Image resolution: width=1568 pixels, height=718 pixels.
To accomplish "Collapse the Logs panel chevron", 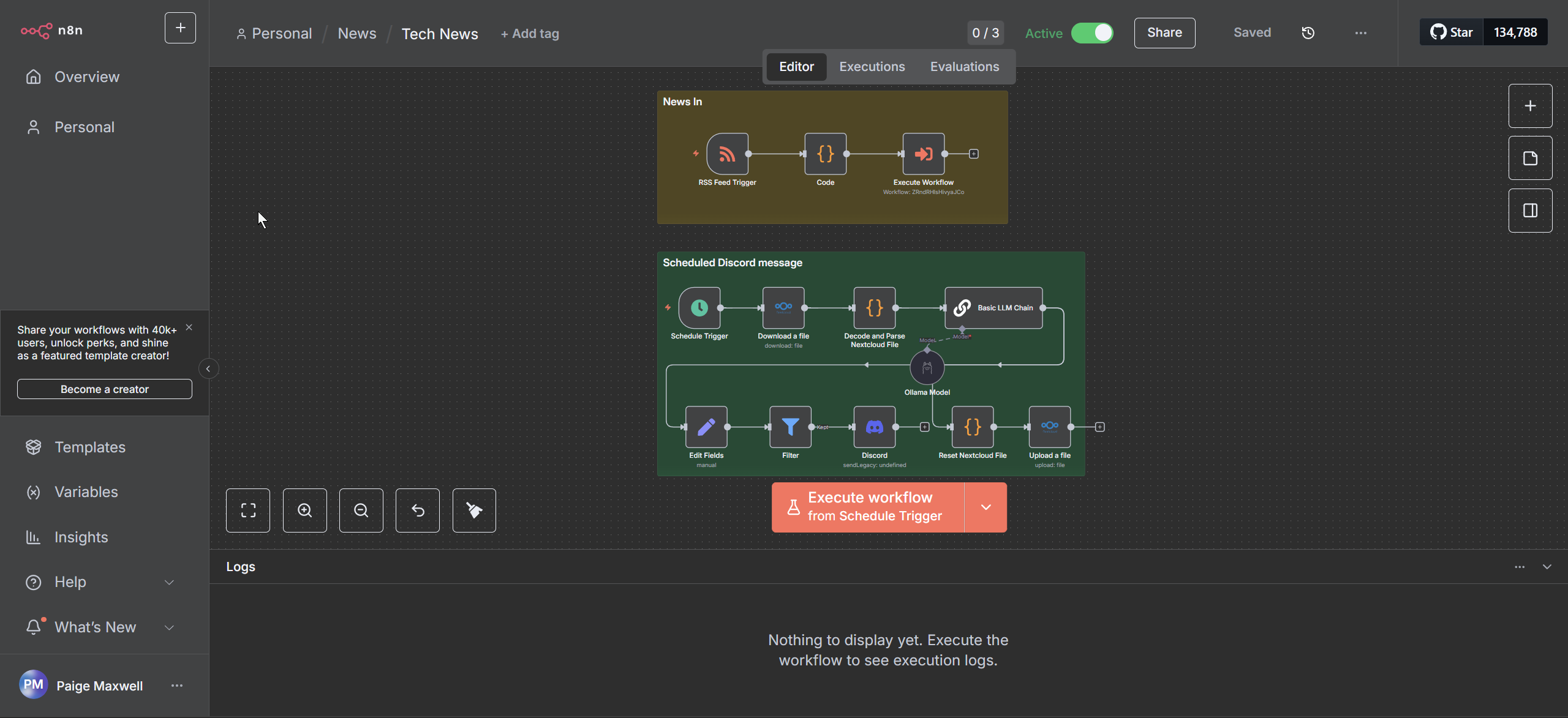I will point(1547,567).
